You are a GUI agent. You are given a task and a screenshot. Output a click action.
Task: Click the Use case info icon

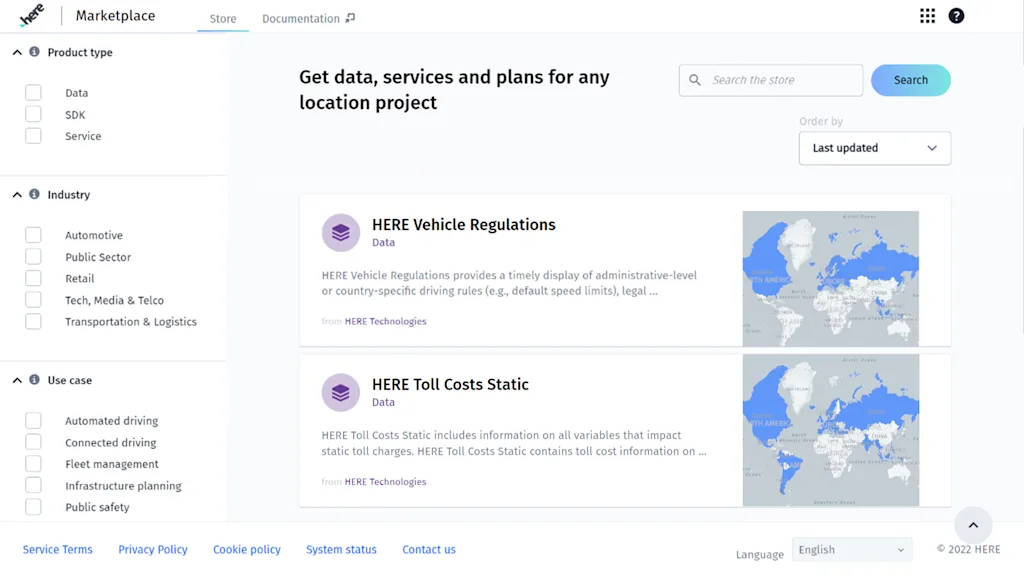[34, 379]
